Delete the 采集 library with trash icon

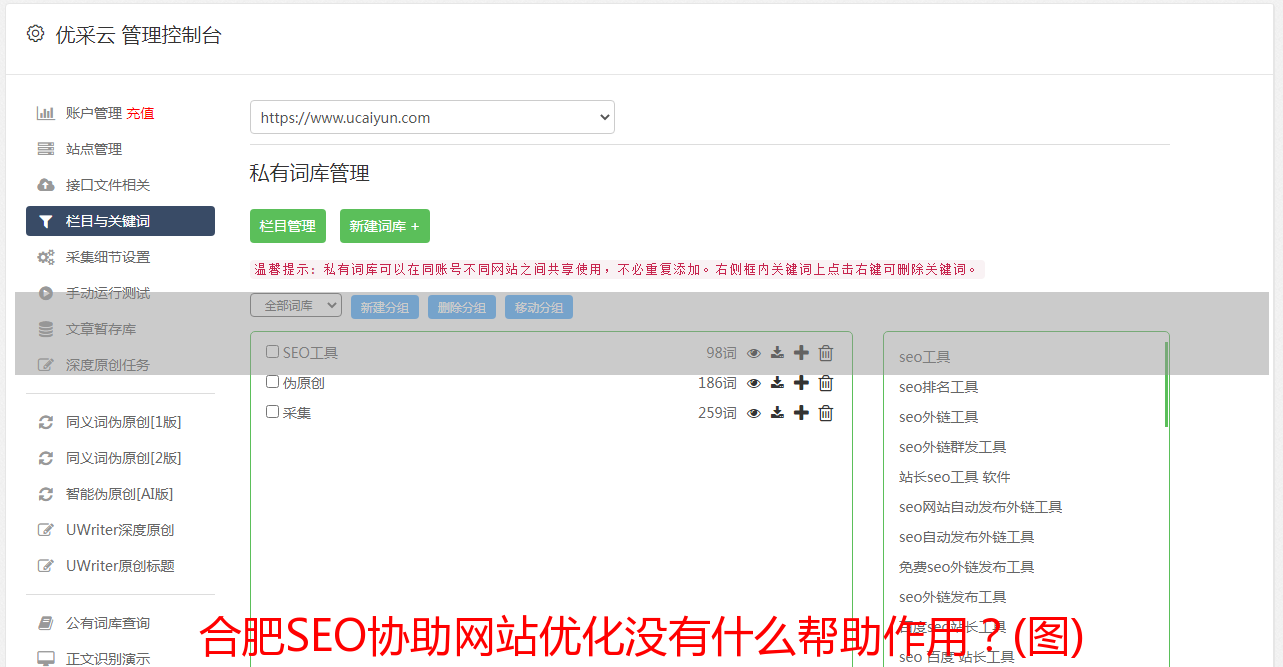[x=826, y=413]
